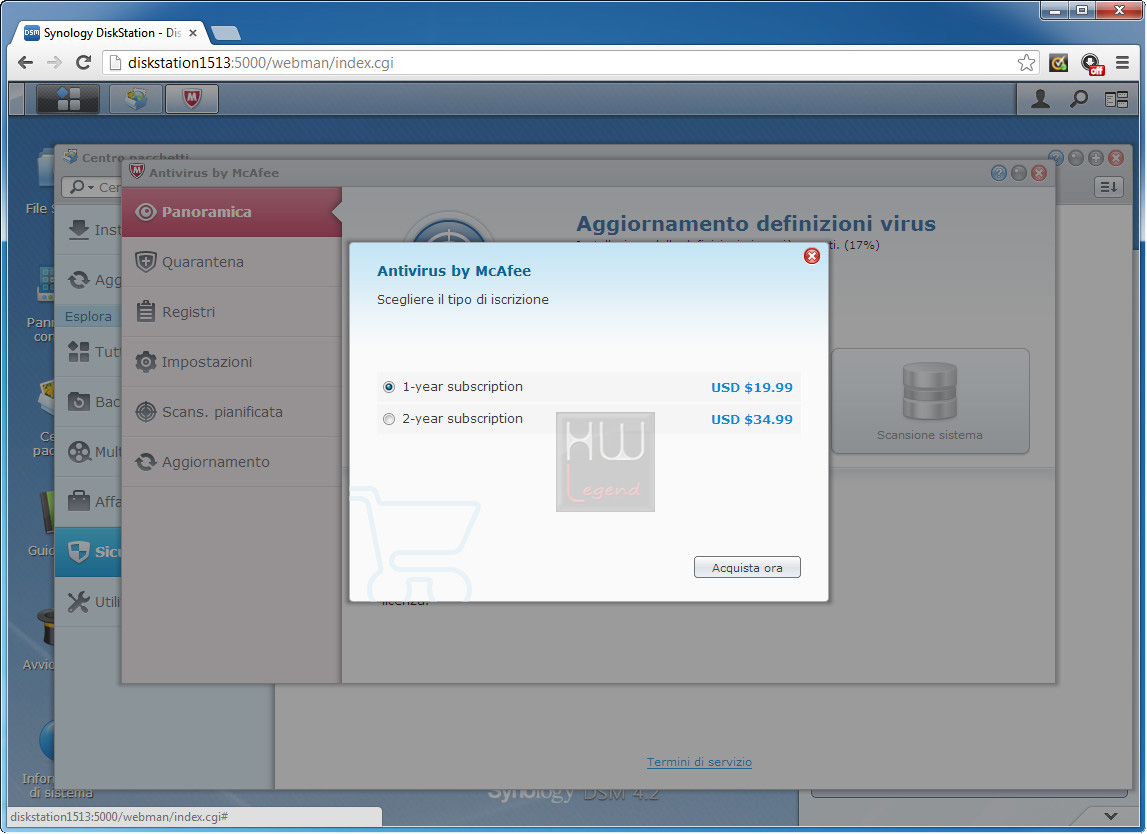
Task: Expand the chevron at the bottom-right panel
Action: click(1110, 816)
